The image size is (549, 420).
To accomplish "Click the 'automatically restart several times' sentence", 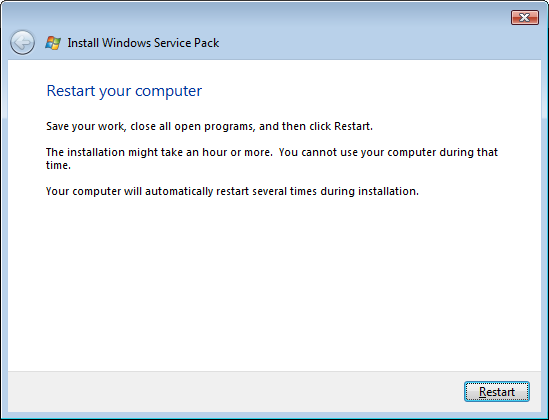I will point(232,191).
